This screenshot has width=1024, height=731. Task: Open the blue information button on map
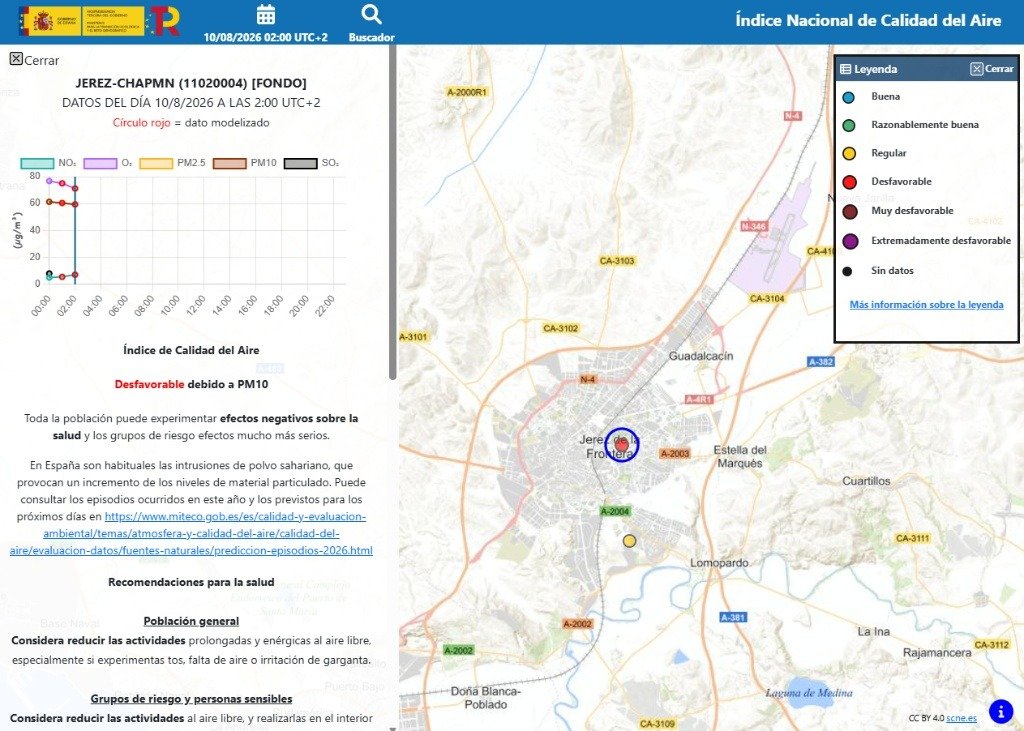pyautogui.click(x=1000, y=711)
